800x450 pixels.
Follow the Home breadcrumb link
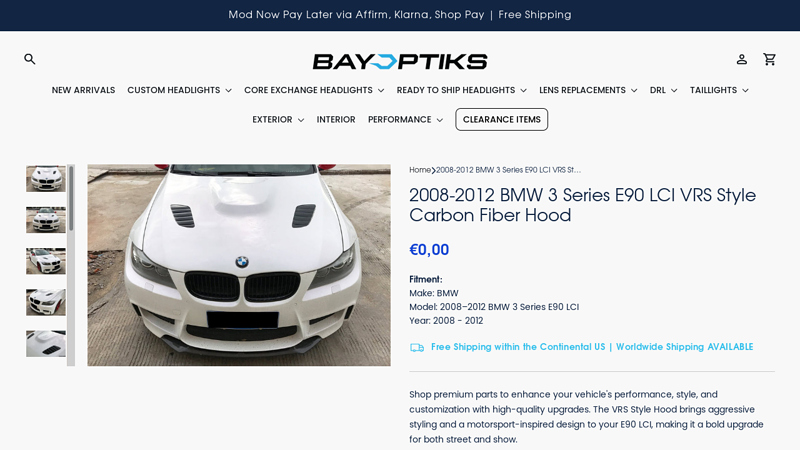[x=420, y=170]
